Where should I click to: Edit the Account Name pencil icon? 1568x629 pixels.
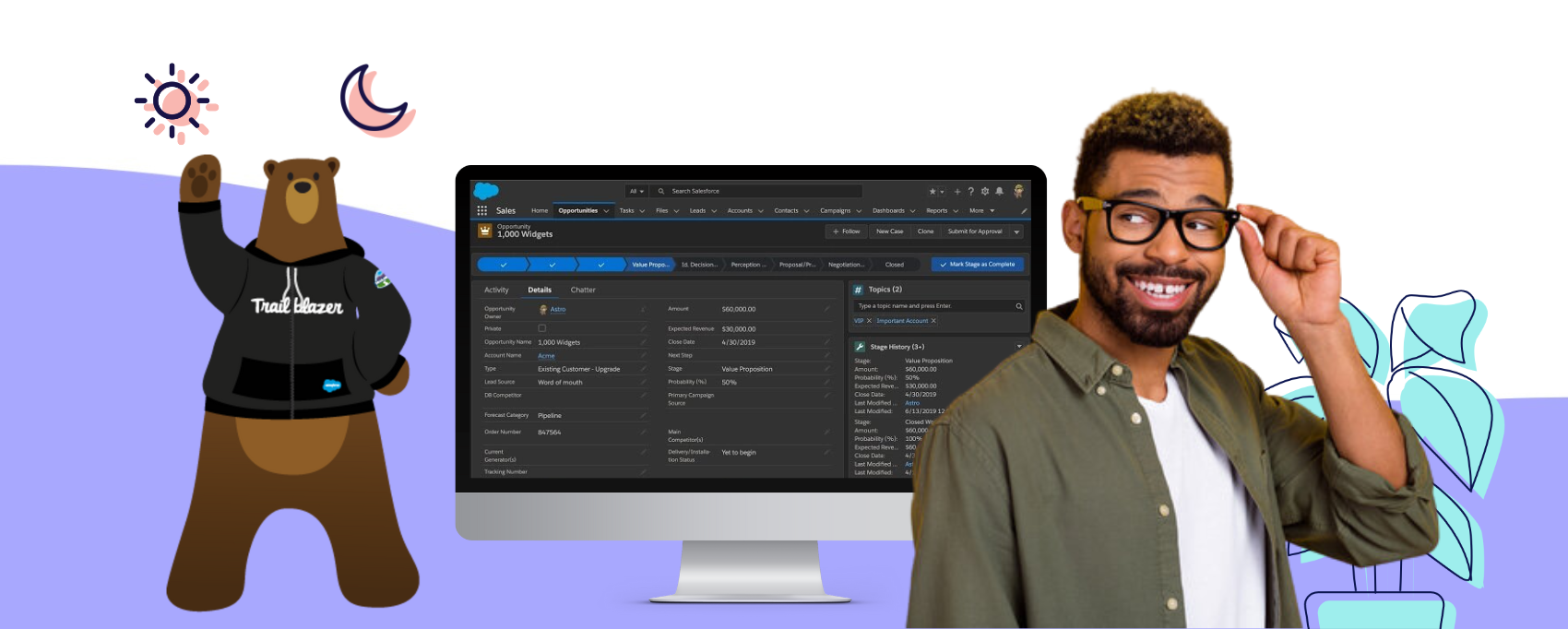coord(644,355)
